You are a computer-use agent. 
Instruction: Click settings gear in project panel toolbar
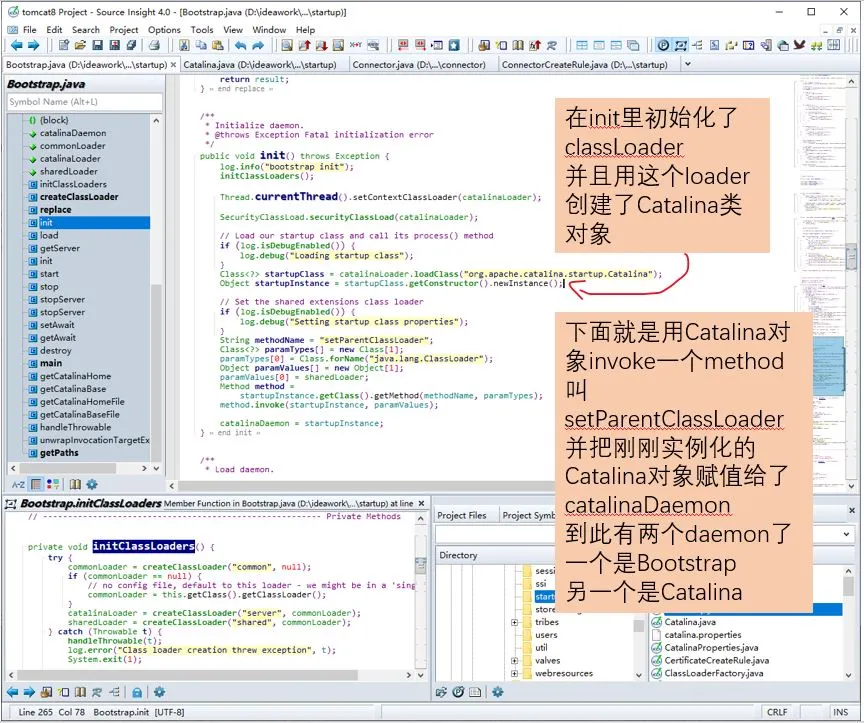[498, 692]
